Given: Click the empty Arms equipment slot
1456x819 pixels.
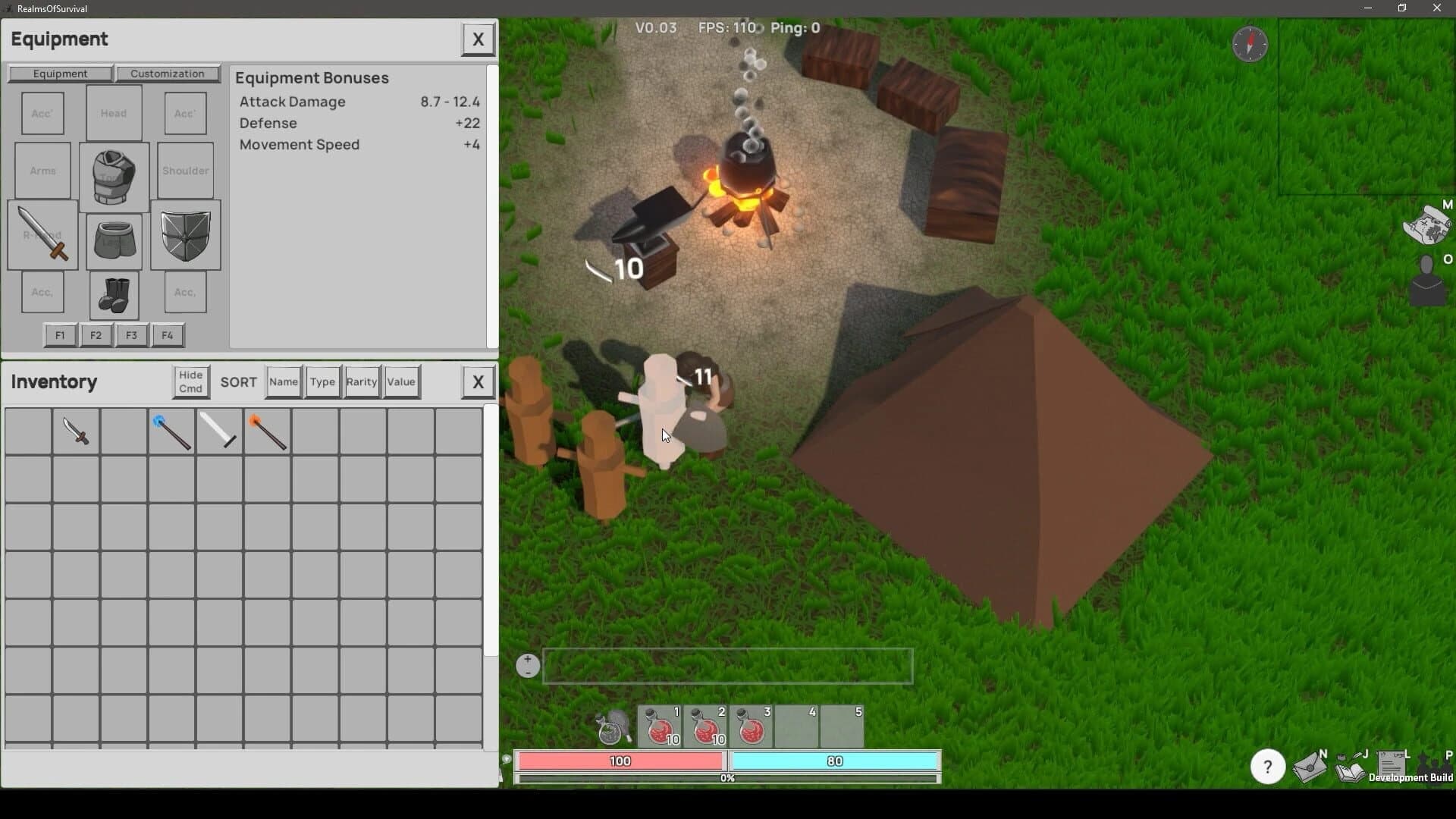Looking at the screenshot, I should coord(42,171).
